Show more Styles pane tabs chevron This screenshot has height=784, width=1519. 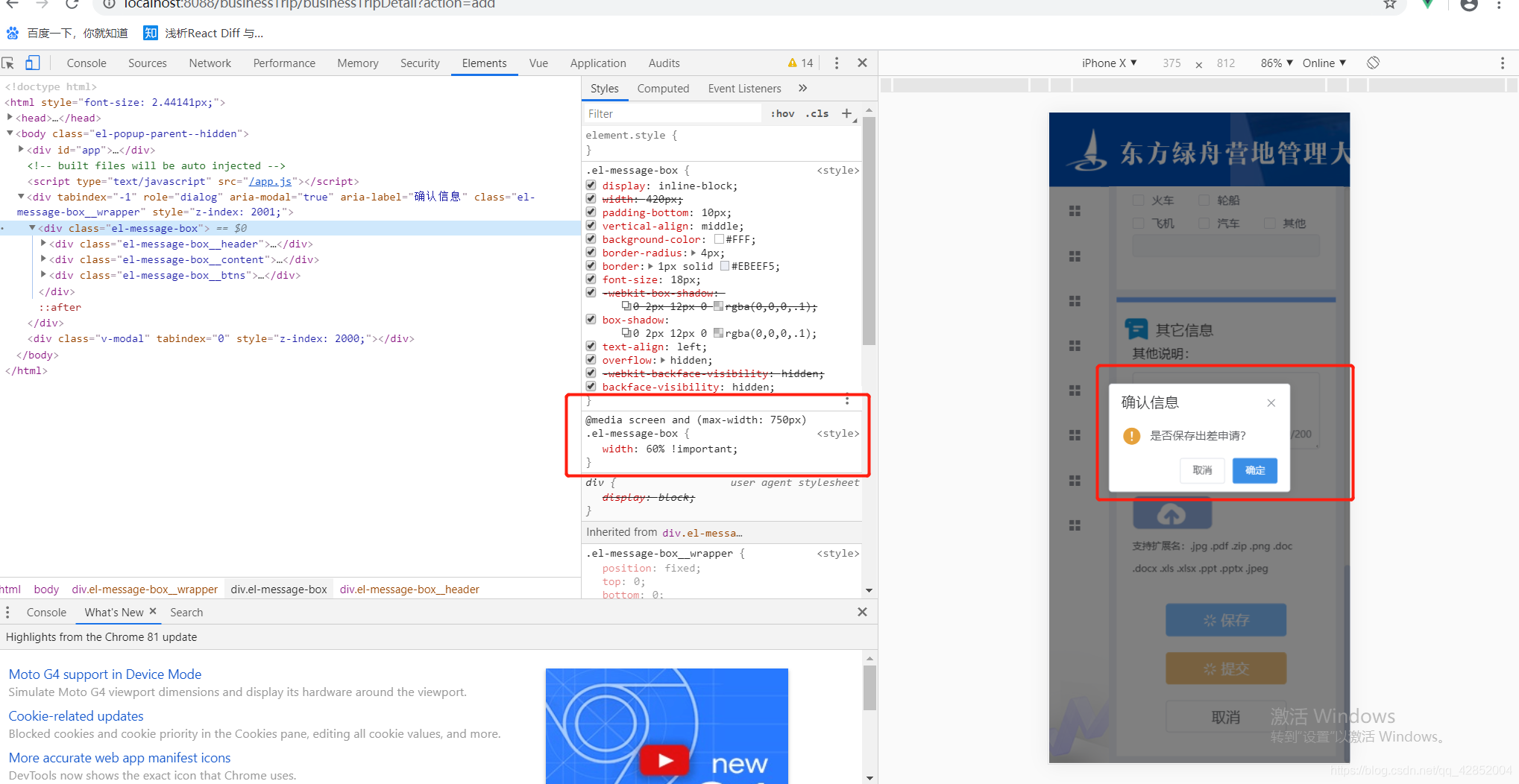[802, 88]
